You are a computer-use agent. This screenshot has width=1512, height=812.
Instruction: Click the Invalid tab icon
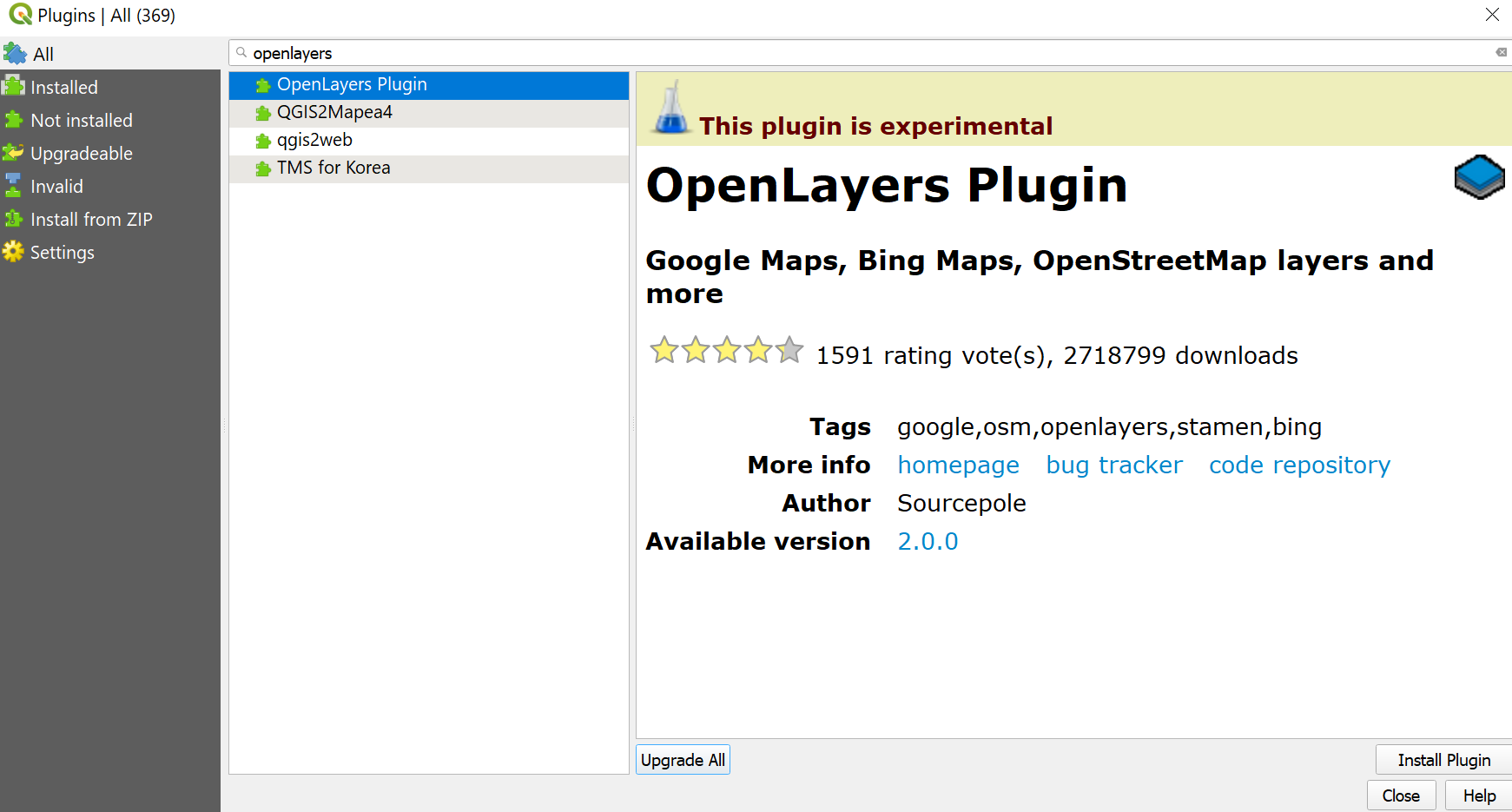pyautogui.click(x=13, y=186)
